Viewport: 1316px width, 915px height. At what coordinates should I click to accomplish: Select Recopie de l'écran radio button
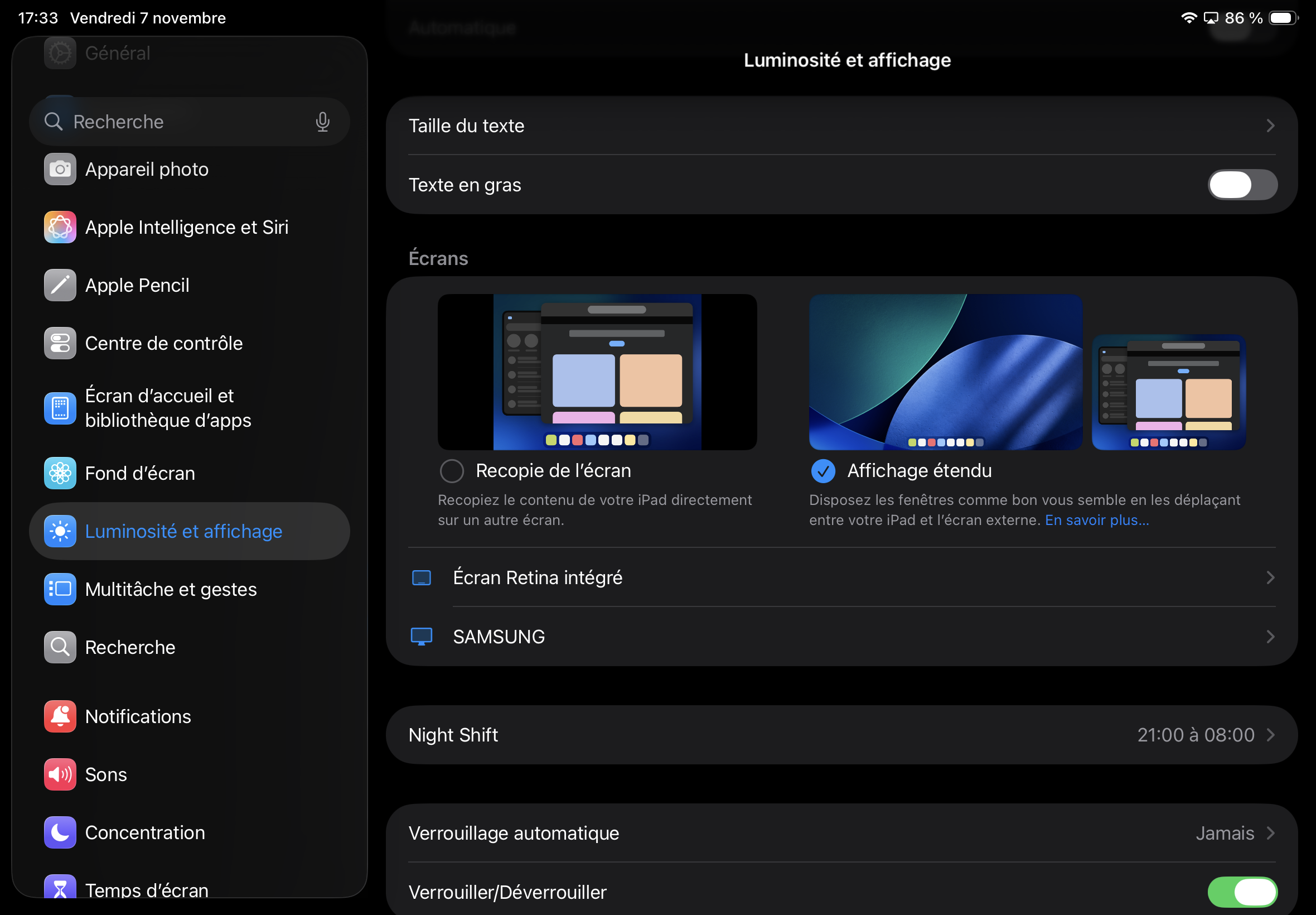452,471
